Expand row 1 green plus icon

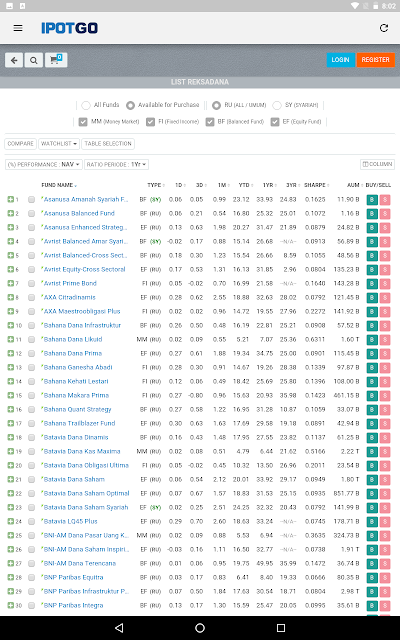[x=11, y=200]
